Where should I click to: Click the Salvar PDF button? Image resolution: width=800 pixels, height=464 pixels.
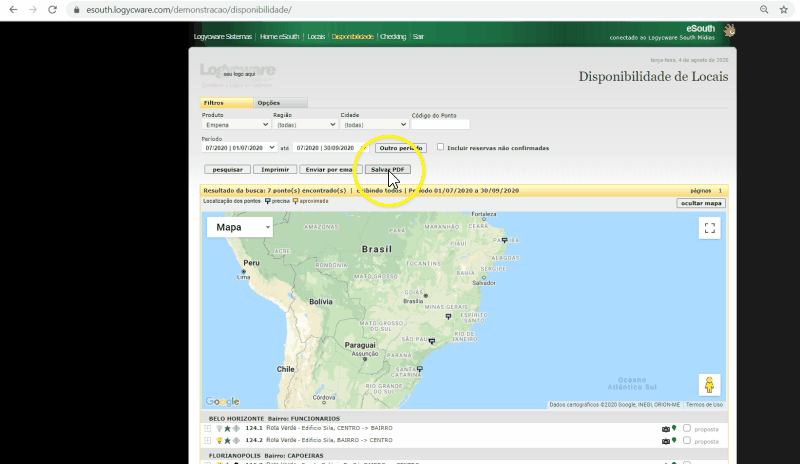pos(388,170)
